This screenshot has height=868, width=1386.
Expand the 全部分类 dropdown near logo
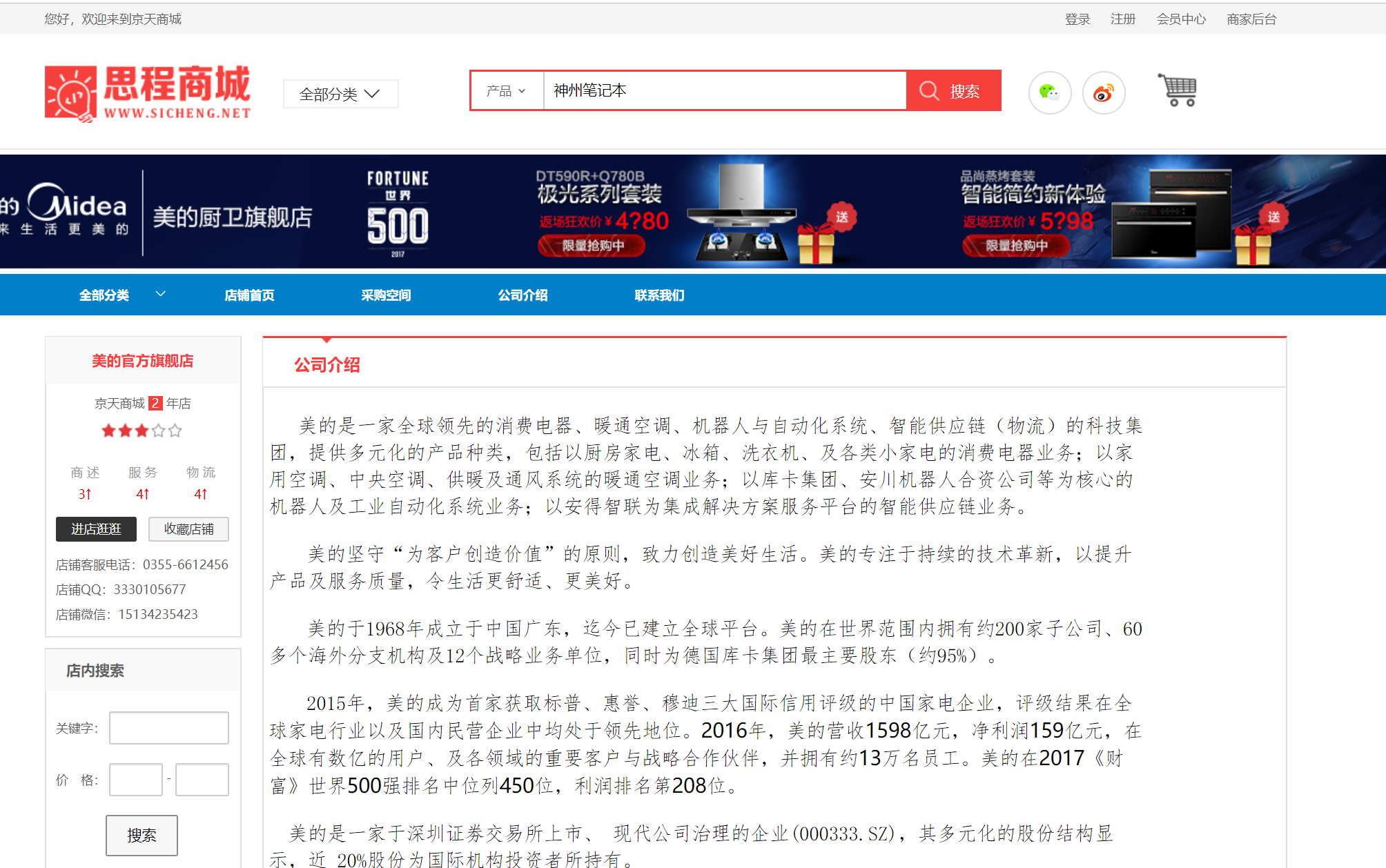pyautogui.click(x=340, y=94)
